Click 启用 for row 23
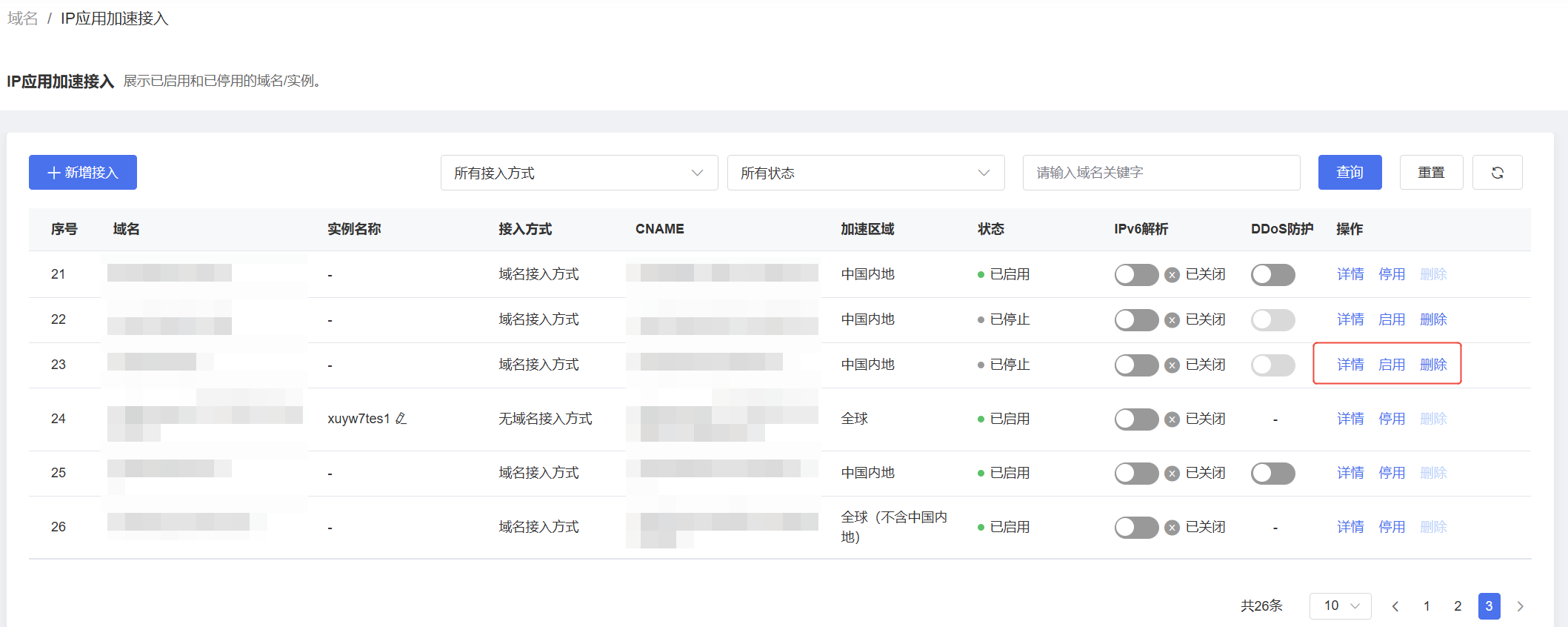Image resolution: width=1568 pixels, height=627 pixels. click(1392, 365)
